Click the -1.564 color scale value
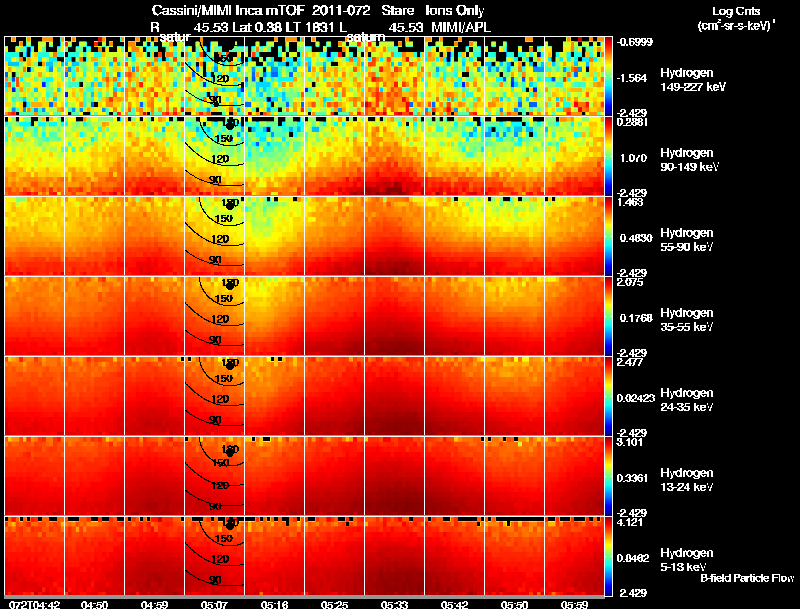Image resolution: width=800 pixels, height=609 pixels. click(x=632, y=78)
